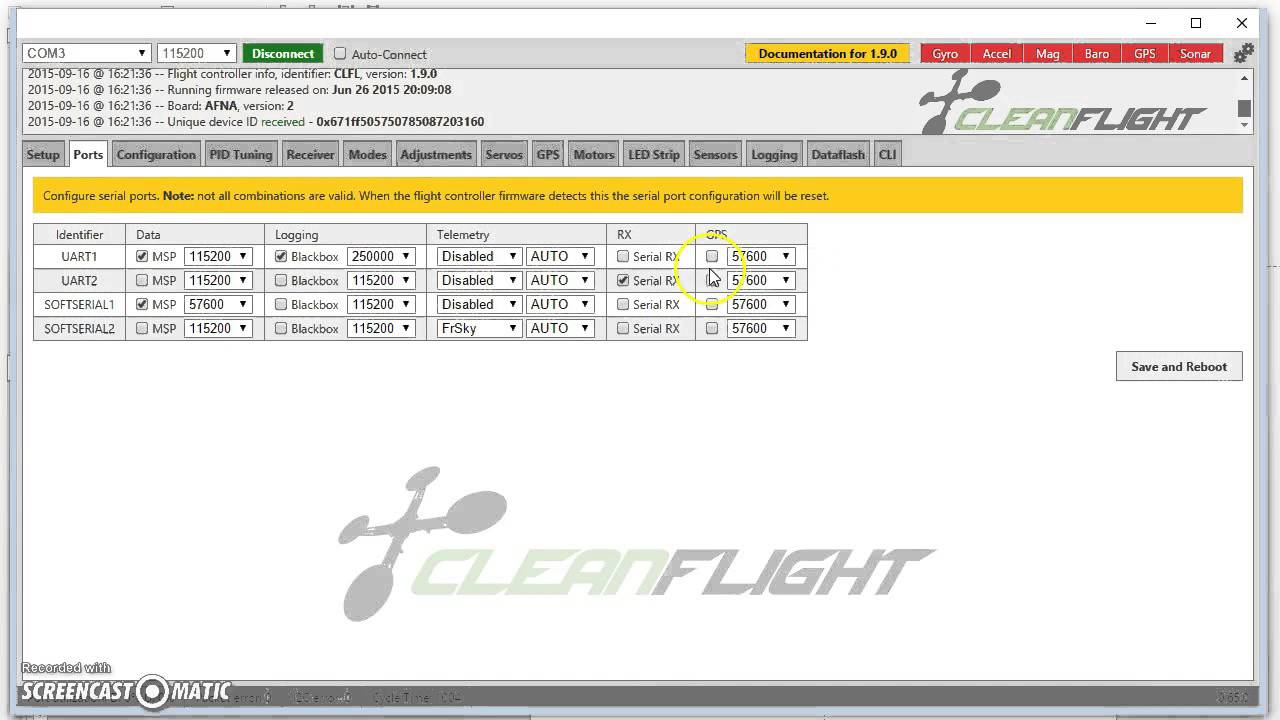
Task: Click the Ports tab
Action: pos(88,155)
